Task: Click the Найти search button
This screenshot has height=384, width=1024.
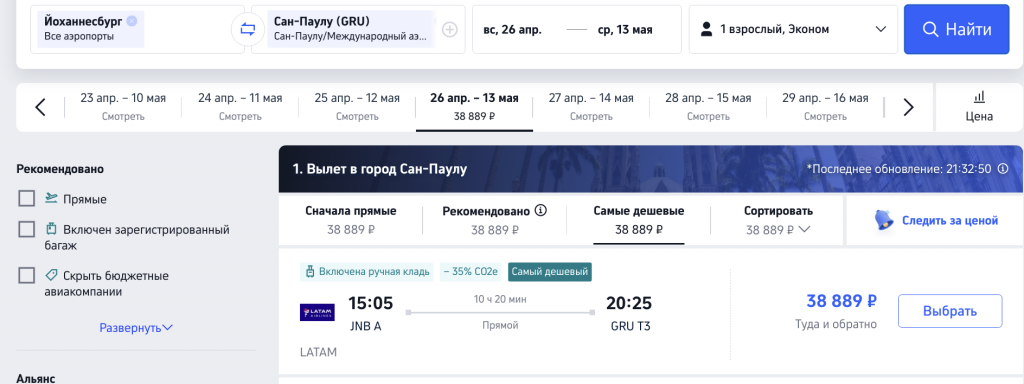Action: click(x=957, y=29)
